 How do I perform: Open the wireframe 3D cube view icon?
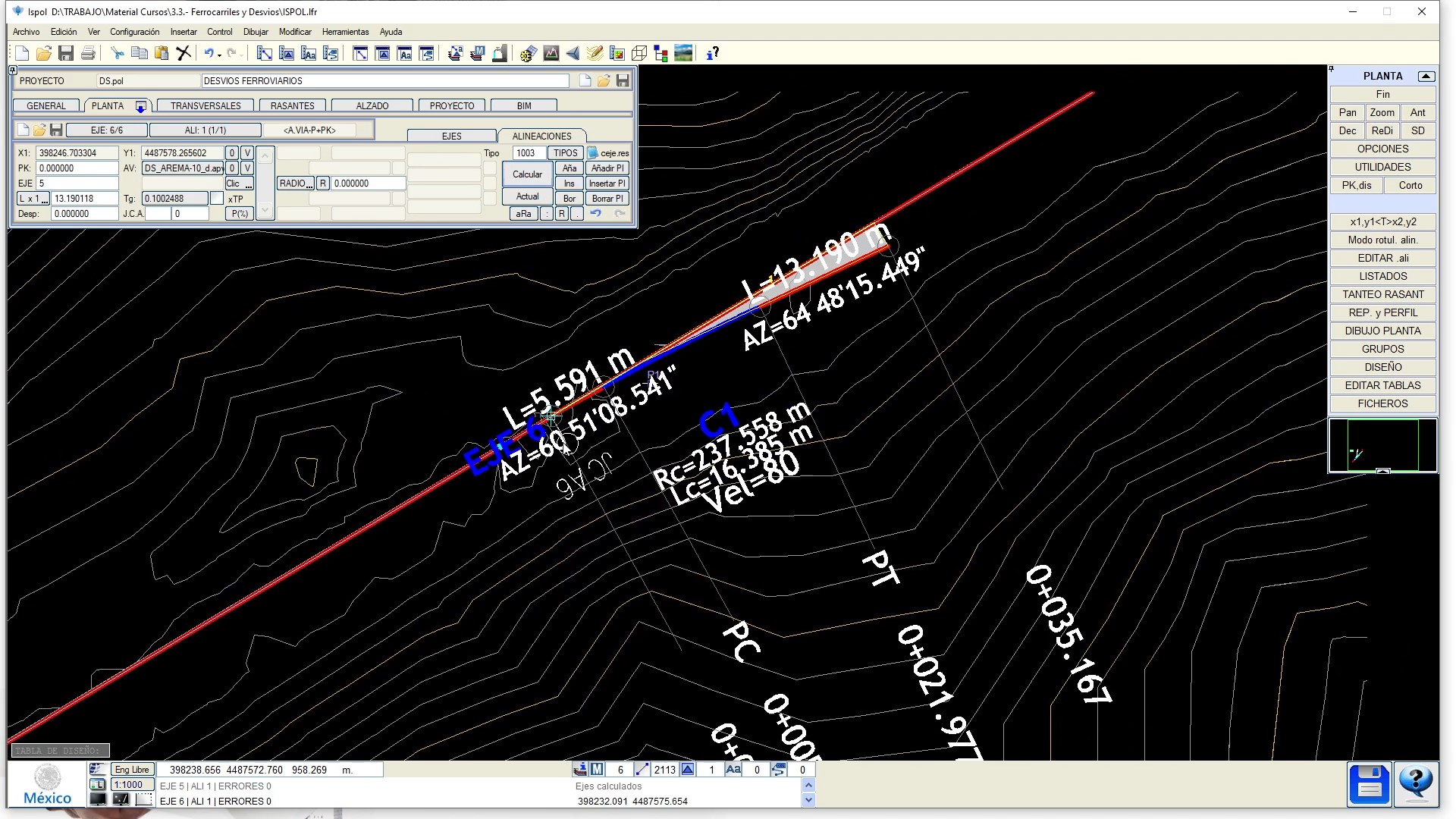[639, 53]
